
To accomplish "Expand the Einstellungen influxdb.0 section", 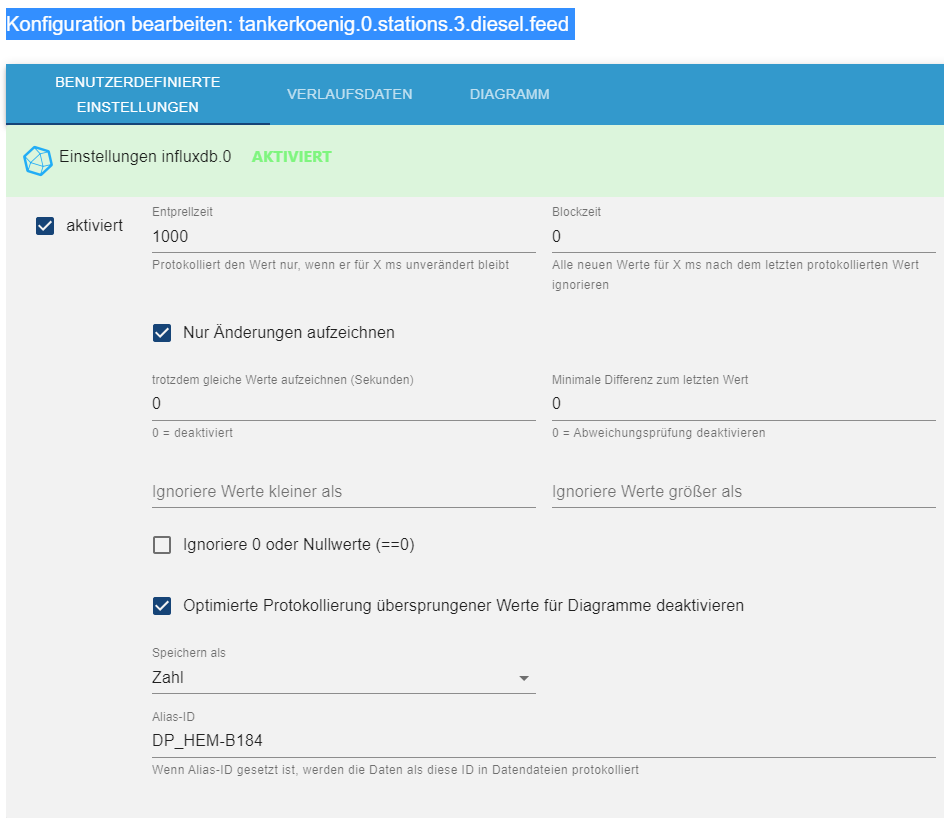I will [145, 157].
